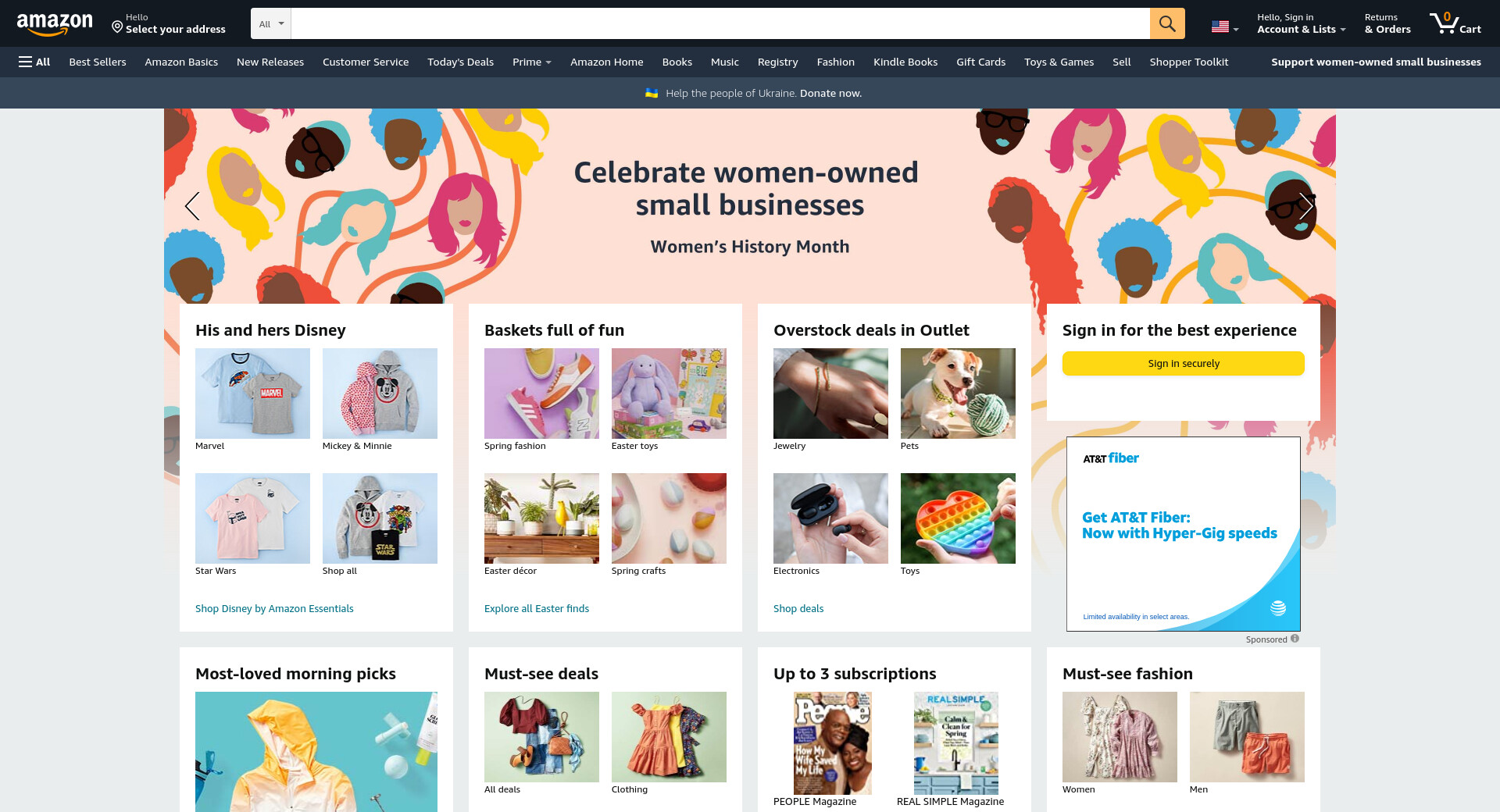Select the Pets puppy image in Outlet
Screen dimensions: 1500x812
[x=958, y=394]
